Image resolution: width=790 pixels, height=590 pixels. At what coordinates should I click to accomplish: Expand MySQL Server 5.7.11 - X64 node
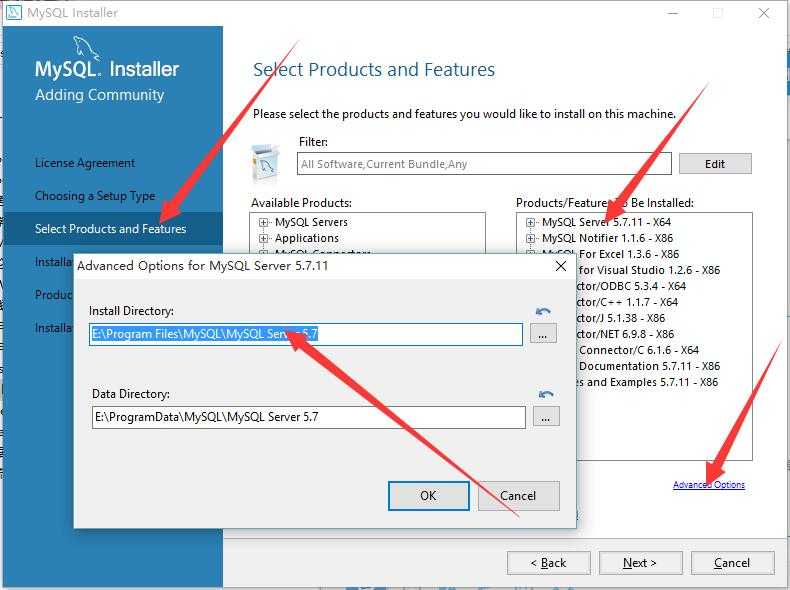[x=530, y=222]
